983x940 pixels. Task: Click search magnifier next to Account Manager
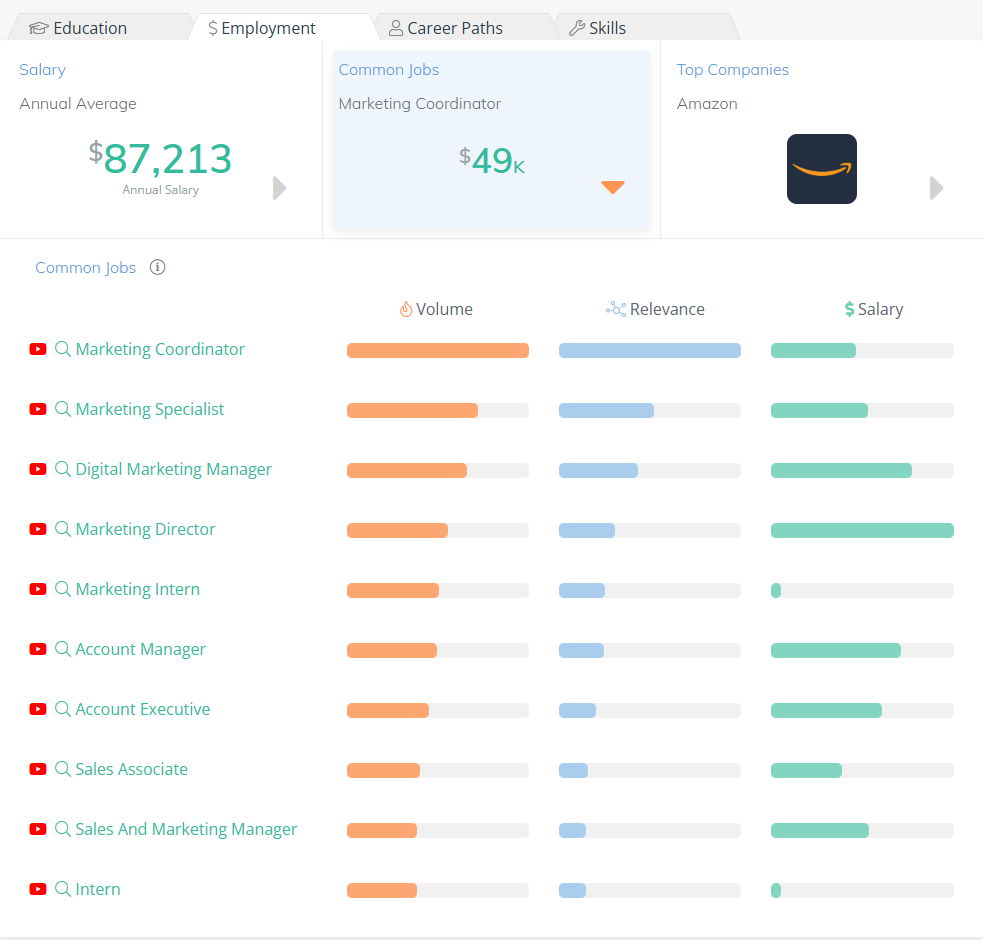coord(63,649)
